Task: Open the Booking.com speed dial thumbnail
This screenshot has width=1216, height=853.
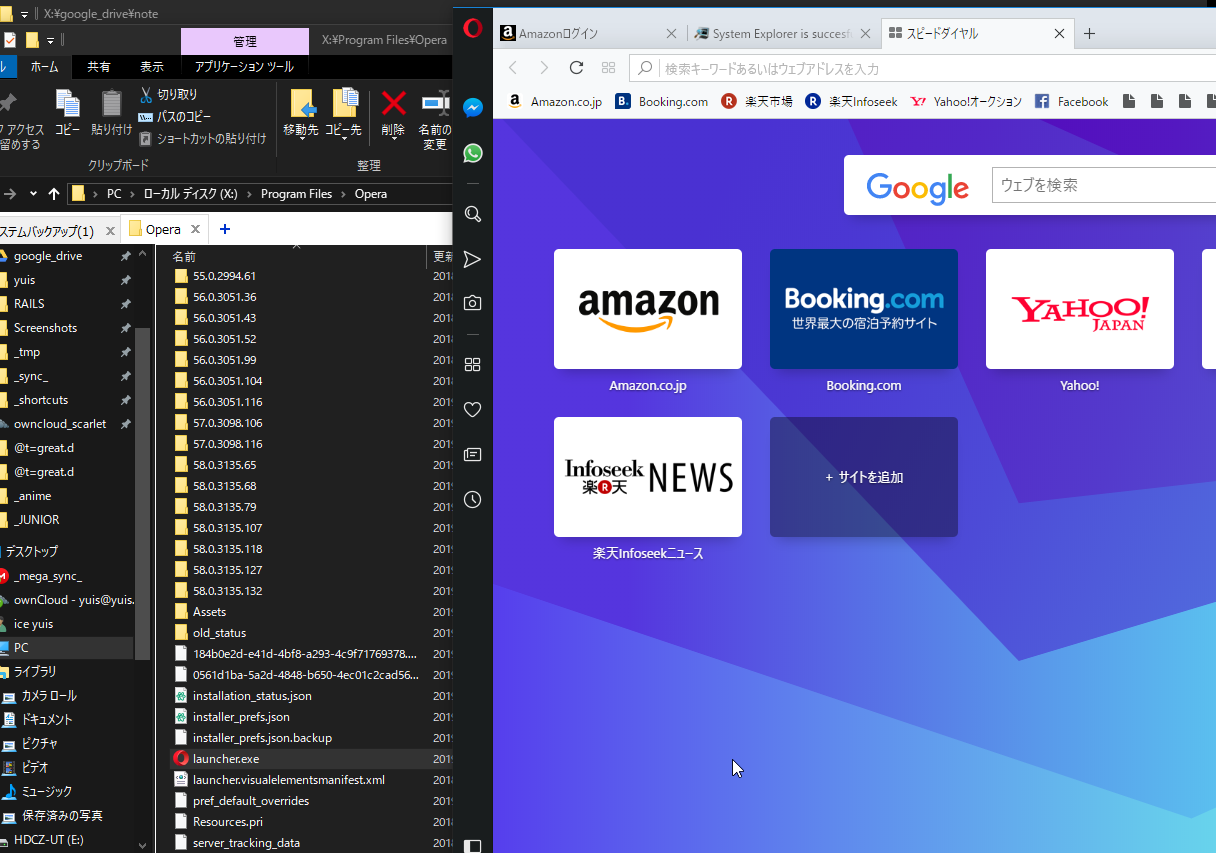Action: click(x=864, y=309)
